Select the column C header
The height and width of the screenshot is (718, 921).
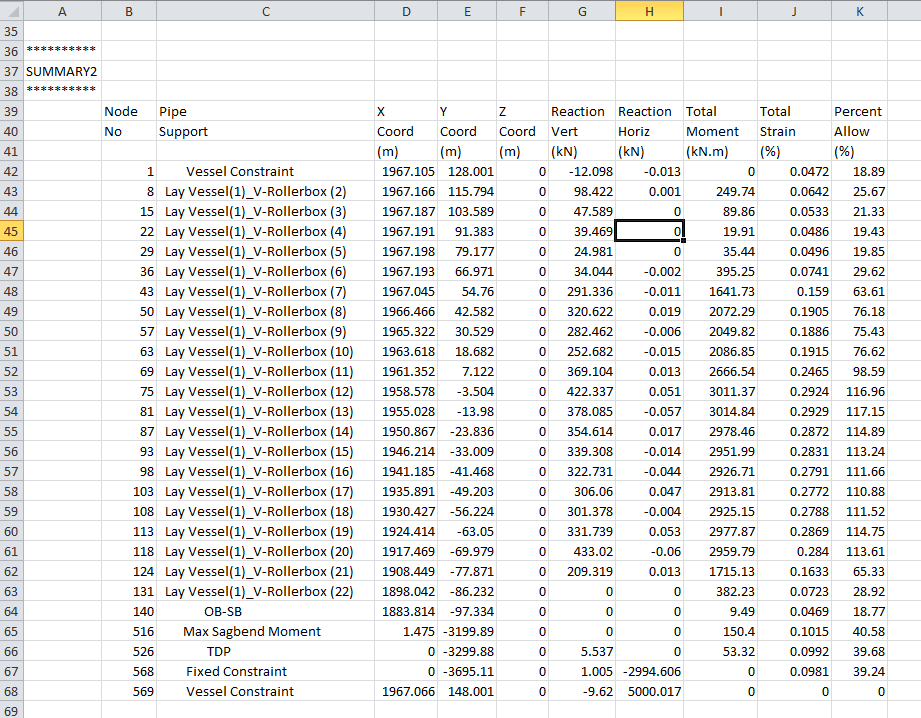tap(265, 11)
